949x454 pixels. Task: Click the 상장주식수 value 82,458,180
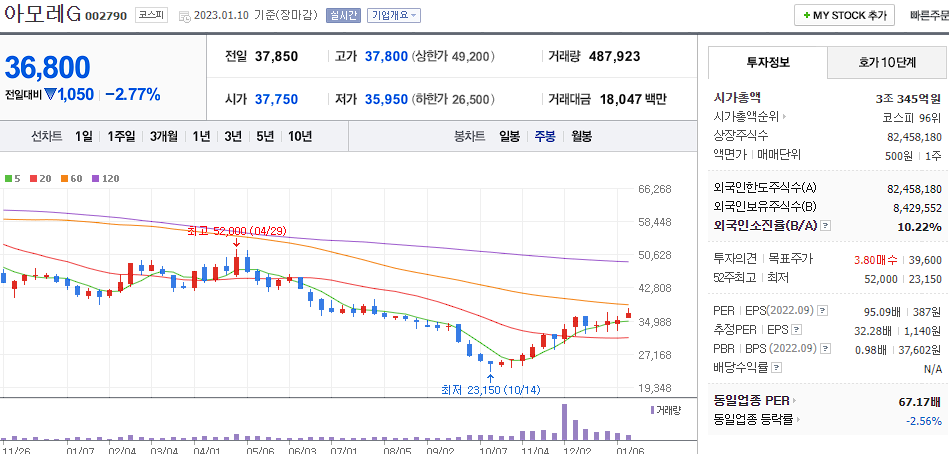click(915, 137)
